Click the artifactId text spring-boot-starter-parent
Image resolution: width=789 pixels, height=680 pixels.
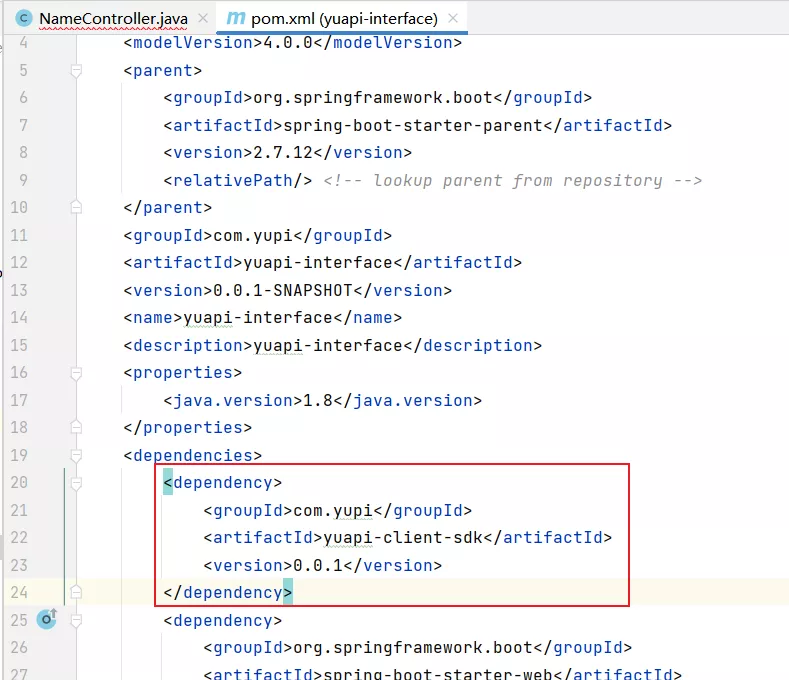(x=413, y=125)
